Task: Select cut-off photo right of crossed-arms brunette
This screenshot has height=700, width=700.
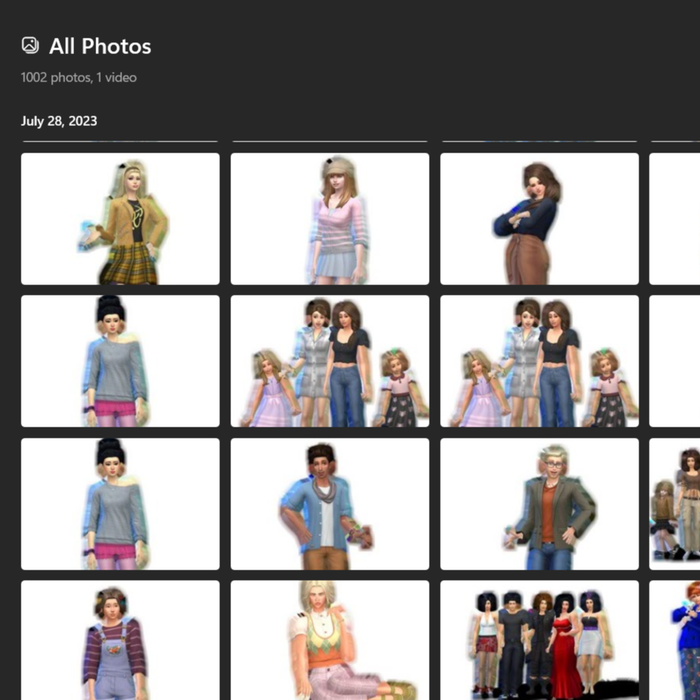Action: [x=675, y=218]
